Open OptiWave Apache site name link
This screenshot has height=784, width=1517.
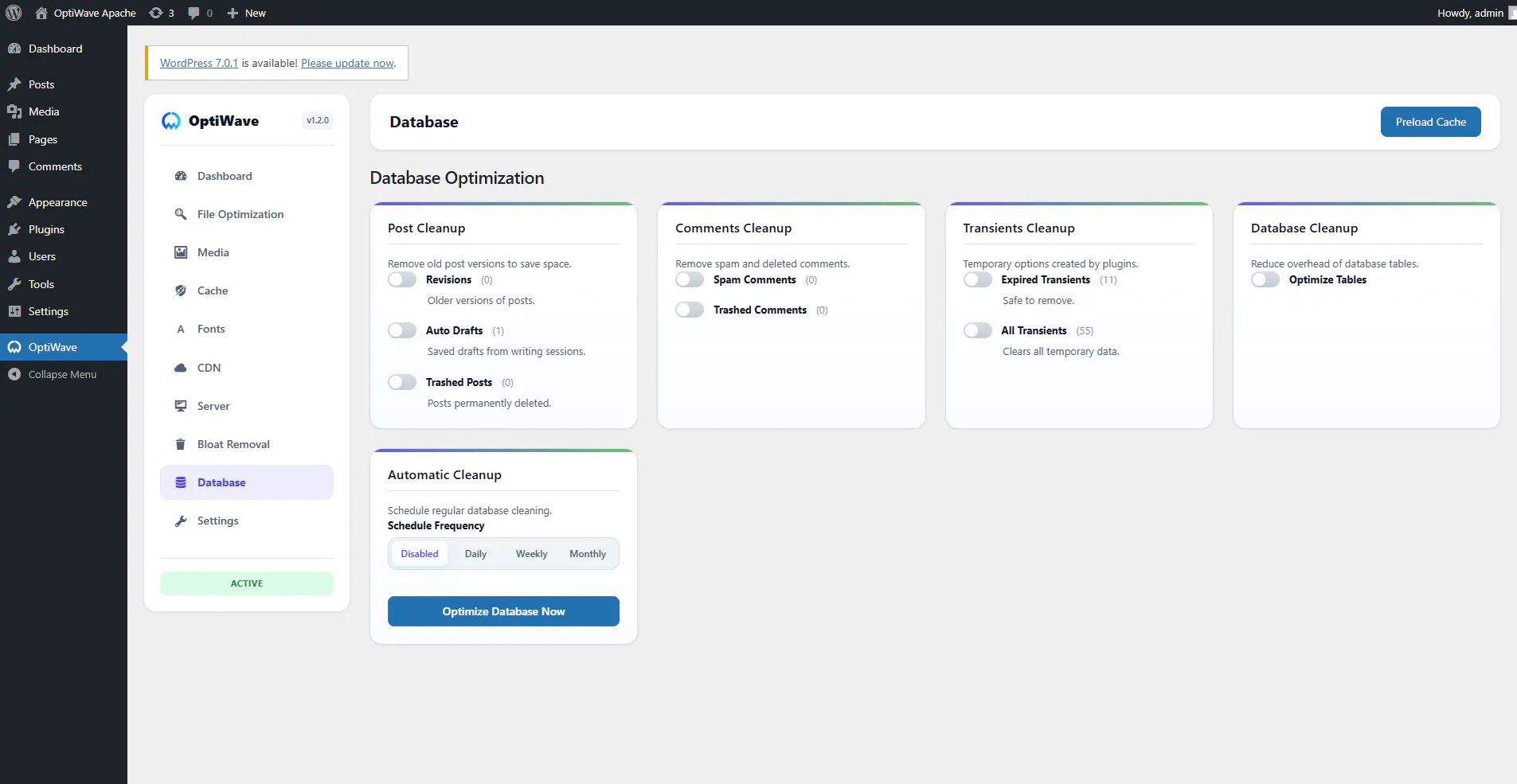click(86, 13)
